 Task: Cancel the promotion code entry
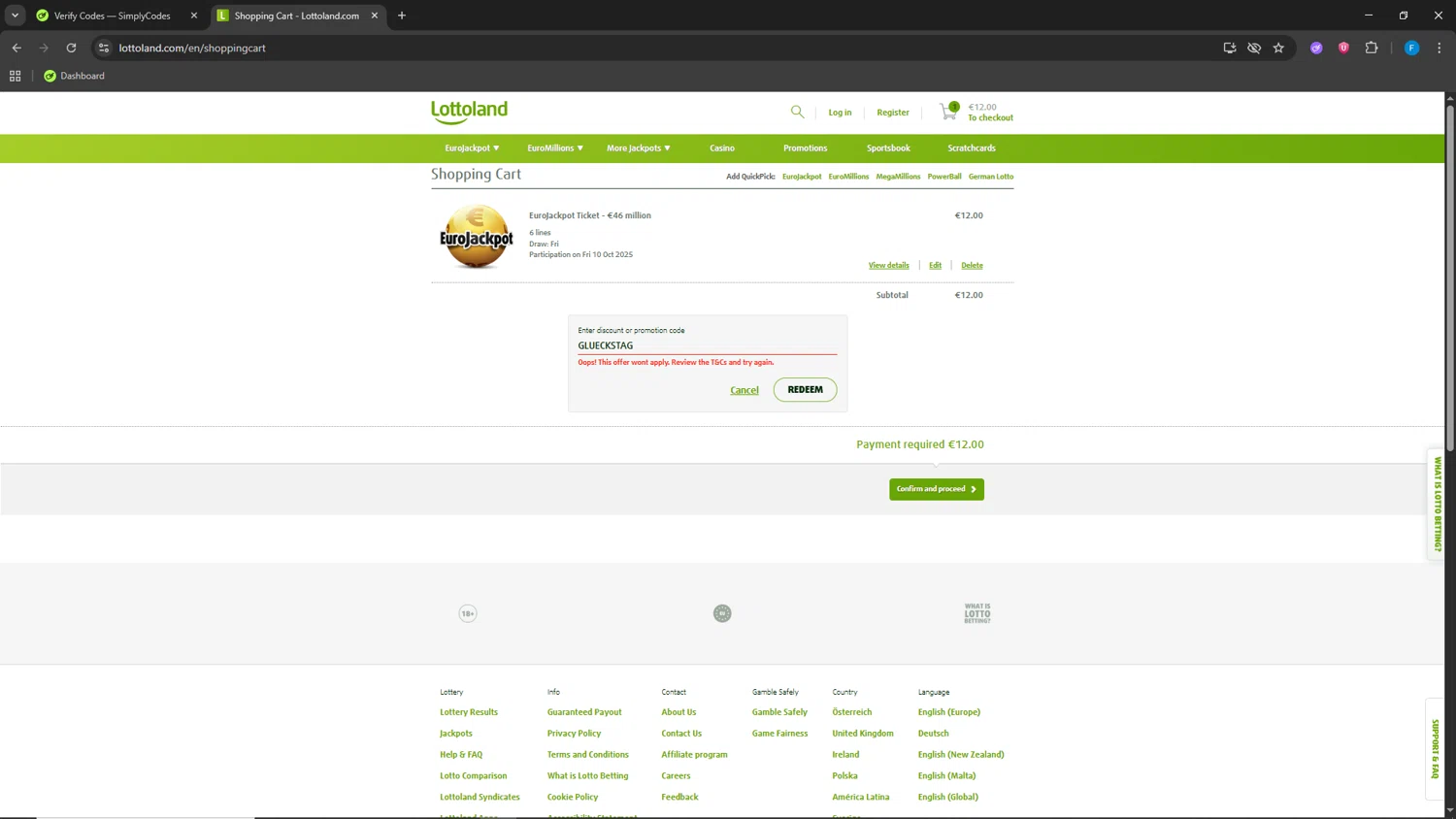tap(745, 390)
